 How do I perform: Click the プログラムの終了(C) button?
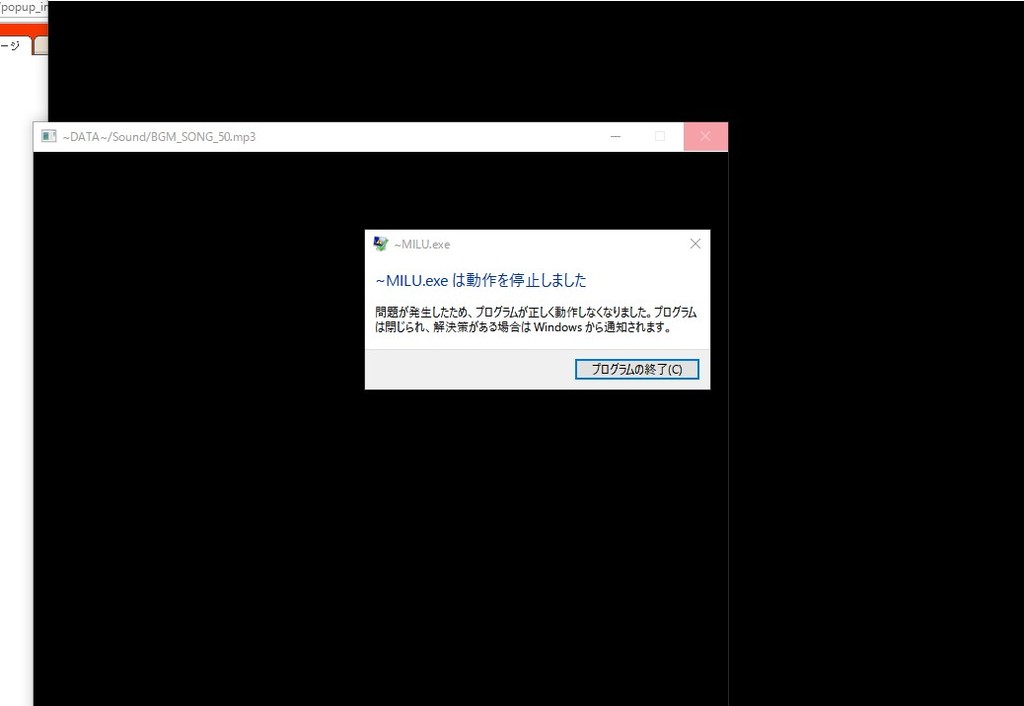click(637, 369)
